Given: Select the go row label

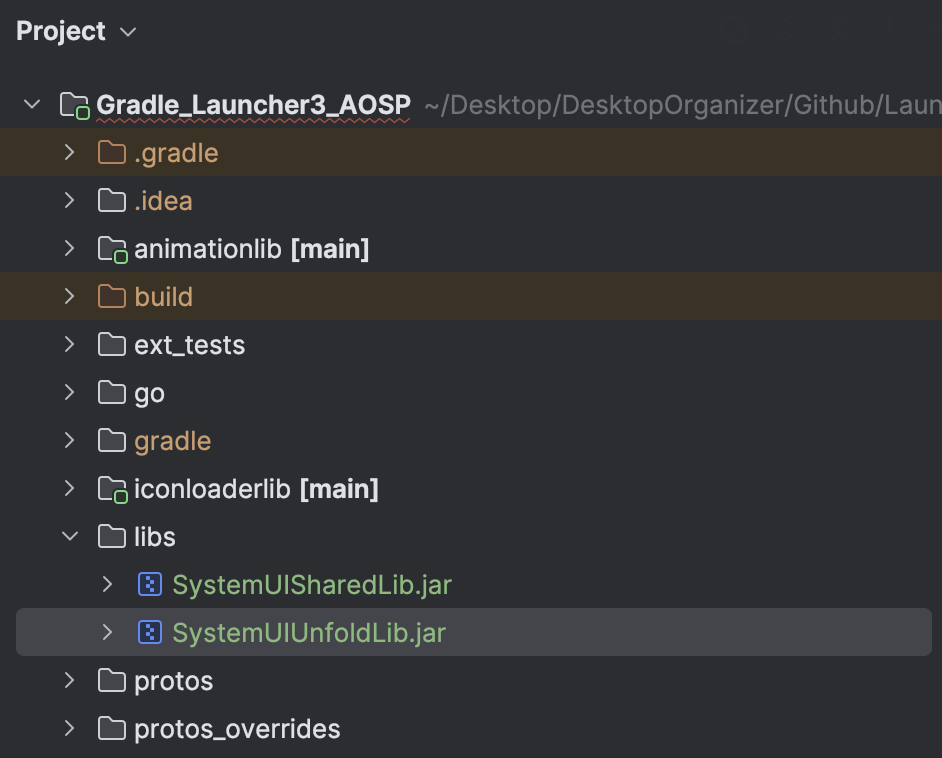Looking at the screenshot, I should pyautogui.click(x=149, y=395).
